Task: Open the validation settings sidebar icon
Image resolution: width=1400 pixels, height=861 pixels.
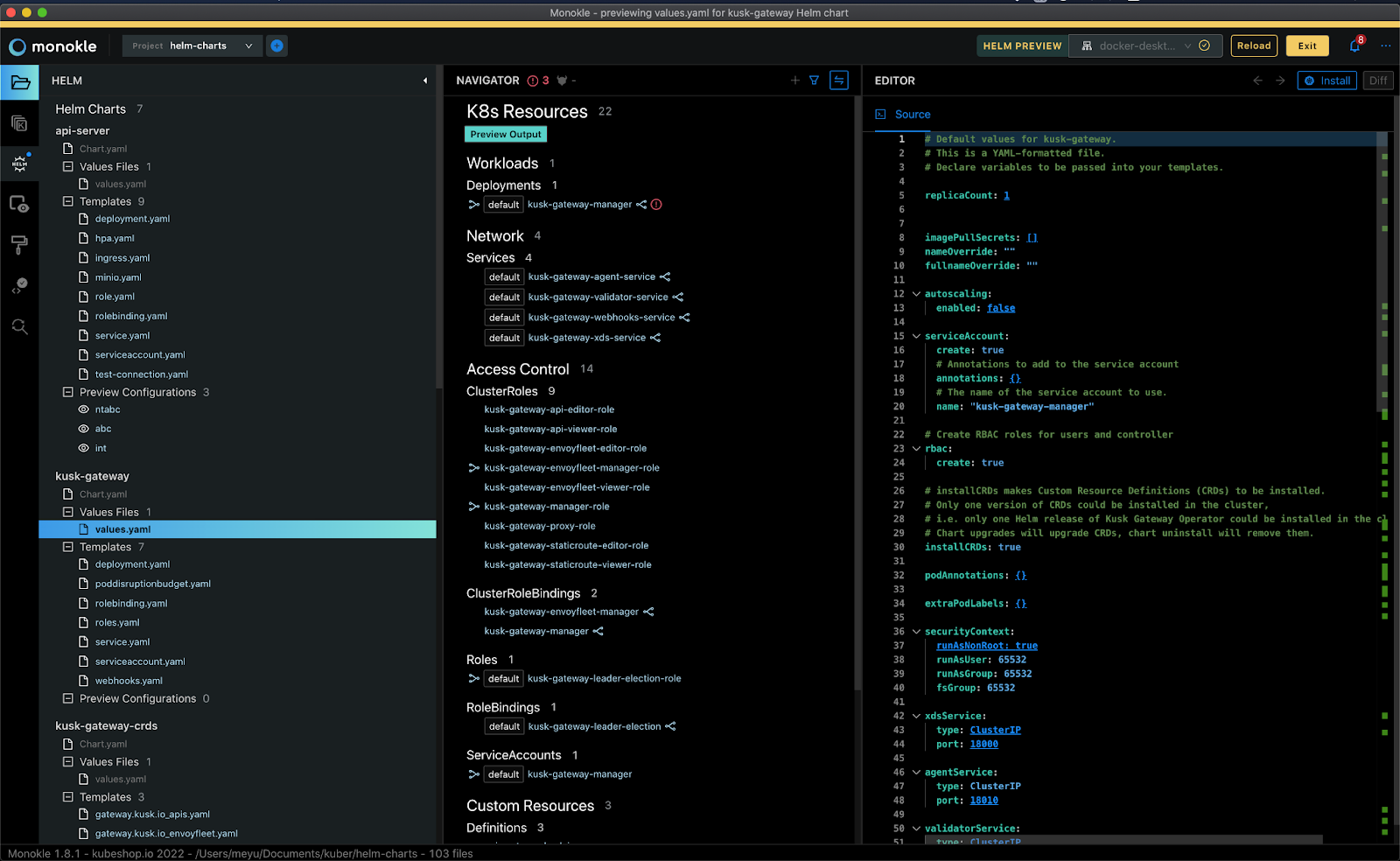Action: click(19, 286)
